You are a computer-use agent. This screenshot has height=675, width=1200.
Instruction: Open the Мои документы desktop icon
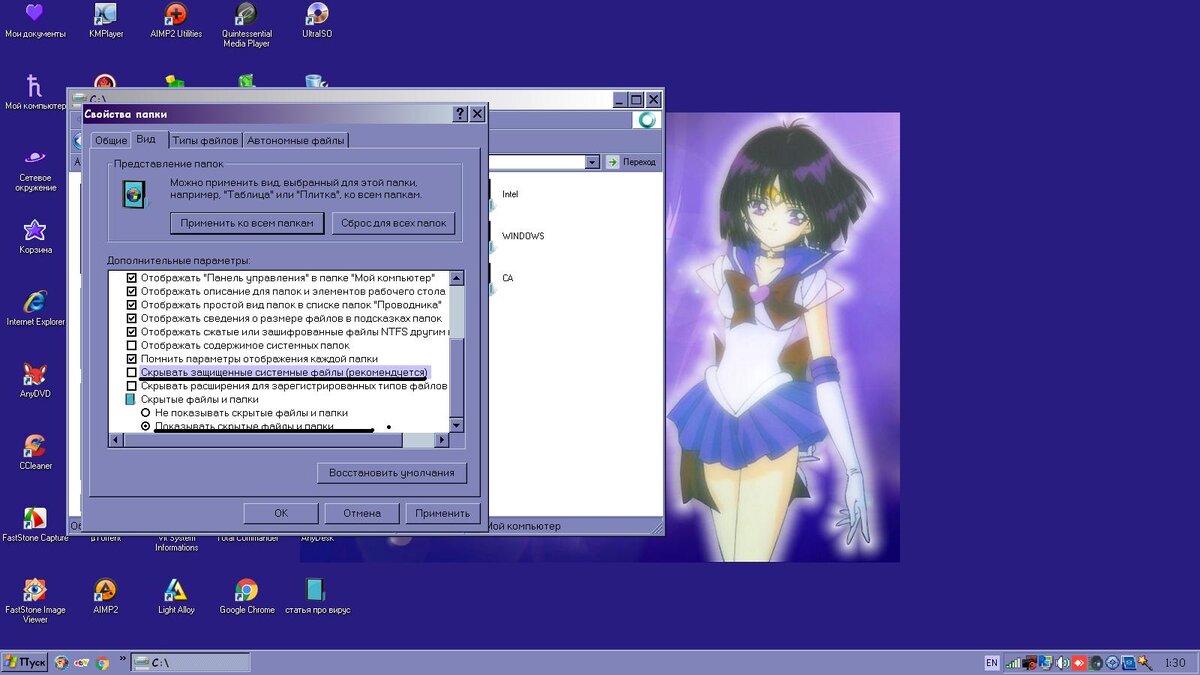tap(35, 21)
